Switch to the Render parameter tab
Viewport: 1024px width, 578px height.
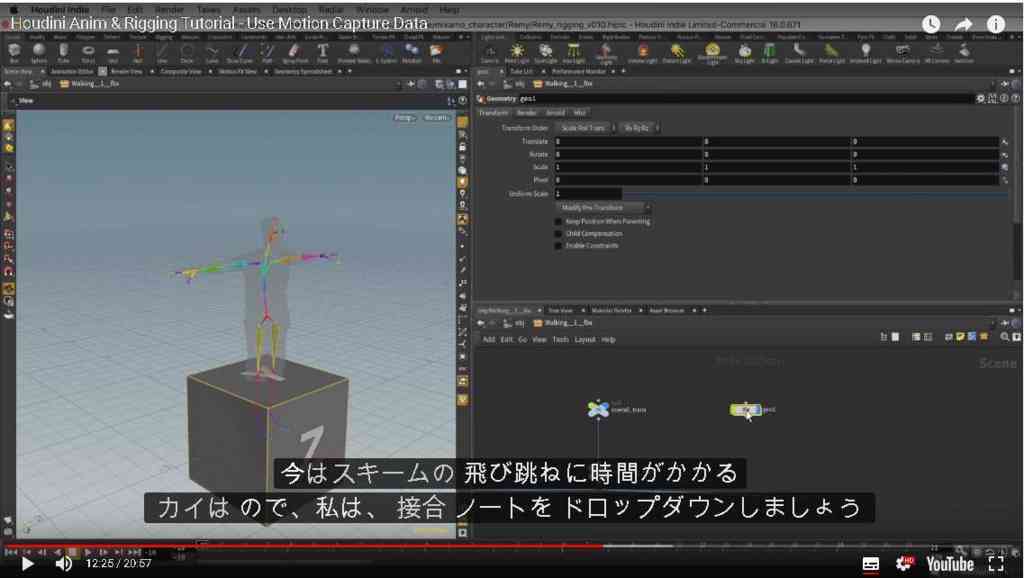526,113
